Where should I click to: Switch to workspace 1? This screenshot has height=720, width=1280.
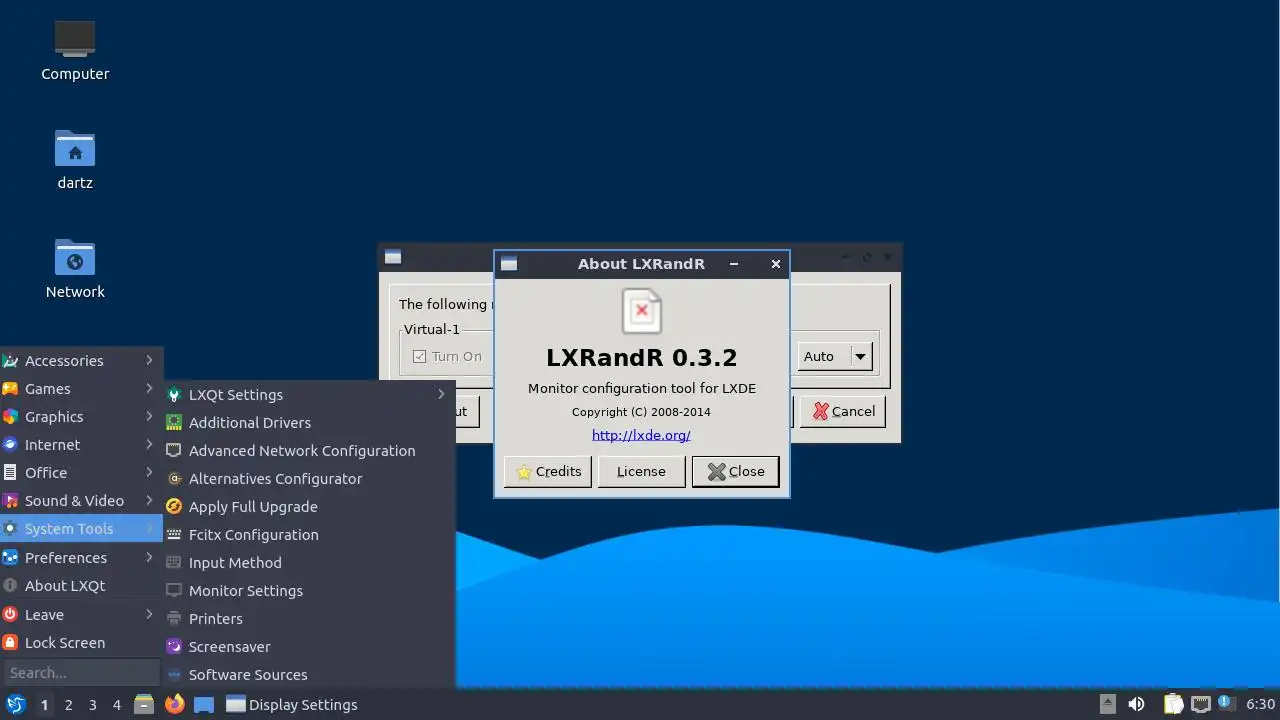tap(44, 705)
